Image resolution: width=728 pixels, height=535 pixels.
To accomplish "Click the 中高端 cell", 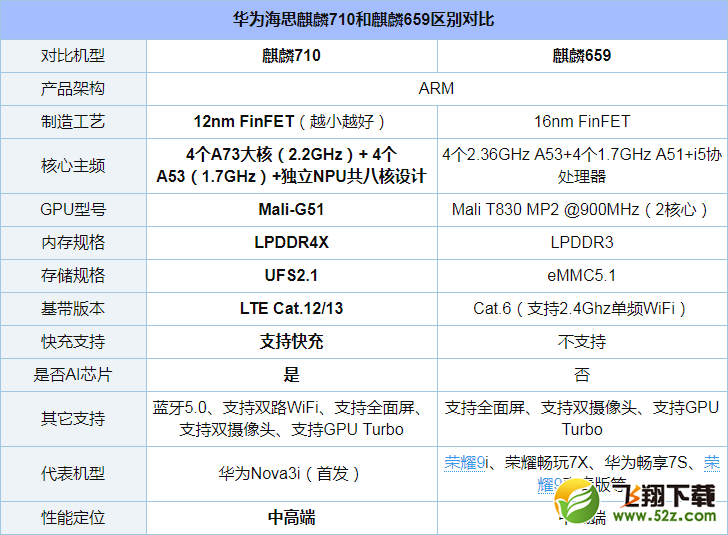I will coord(292,518).
